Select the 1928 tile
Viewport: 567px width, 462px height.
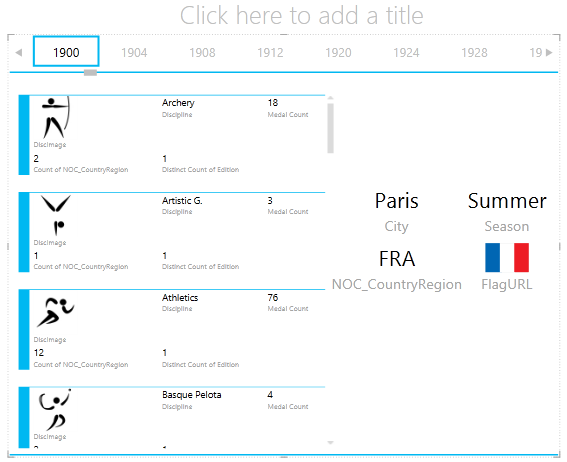[474, 53]
